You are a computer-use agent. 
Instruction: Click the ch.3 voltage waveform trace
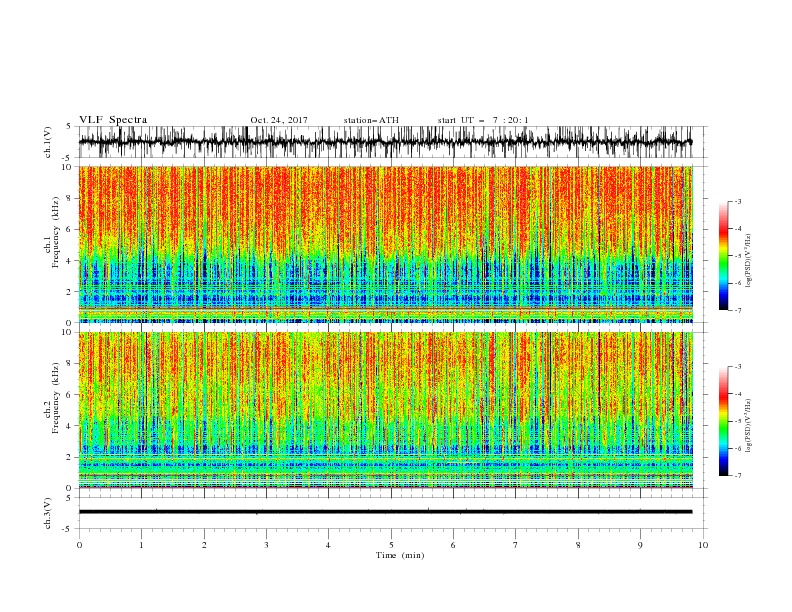tap(385, 512)
